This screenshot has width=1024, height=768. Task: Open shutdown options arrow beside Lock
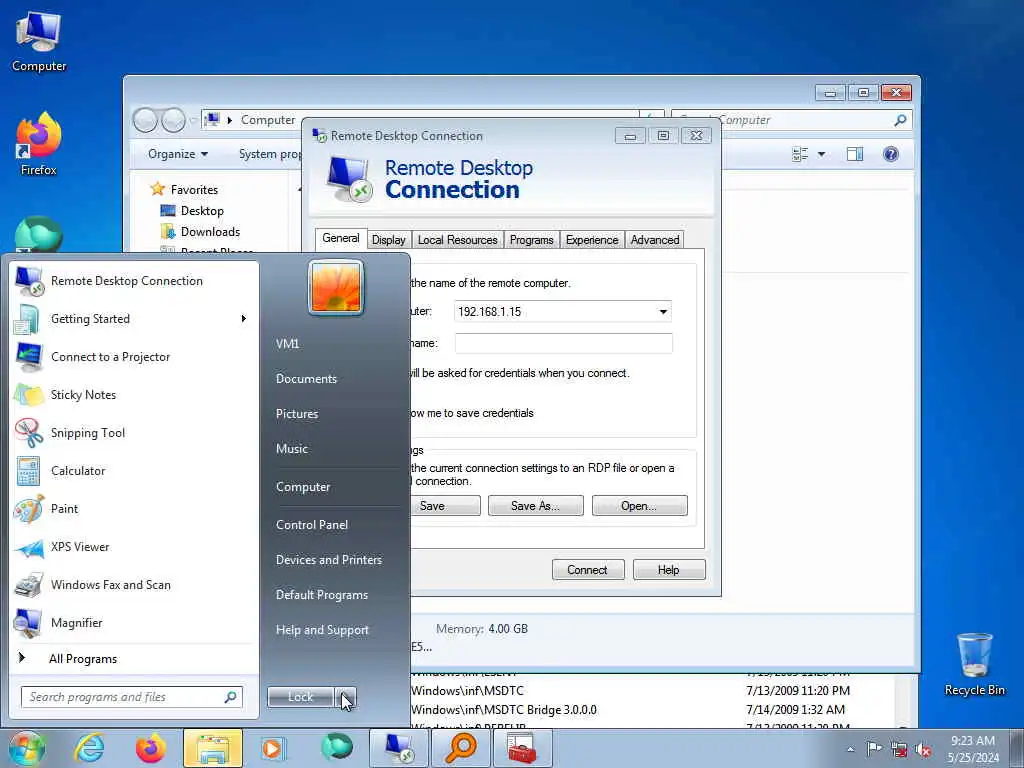(x=346, y=697)
